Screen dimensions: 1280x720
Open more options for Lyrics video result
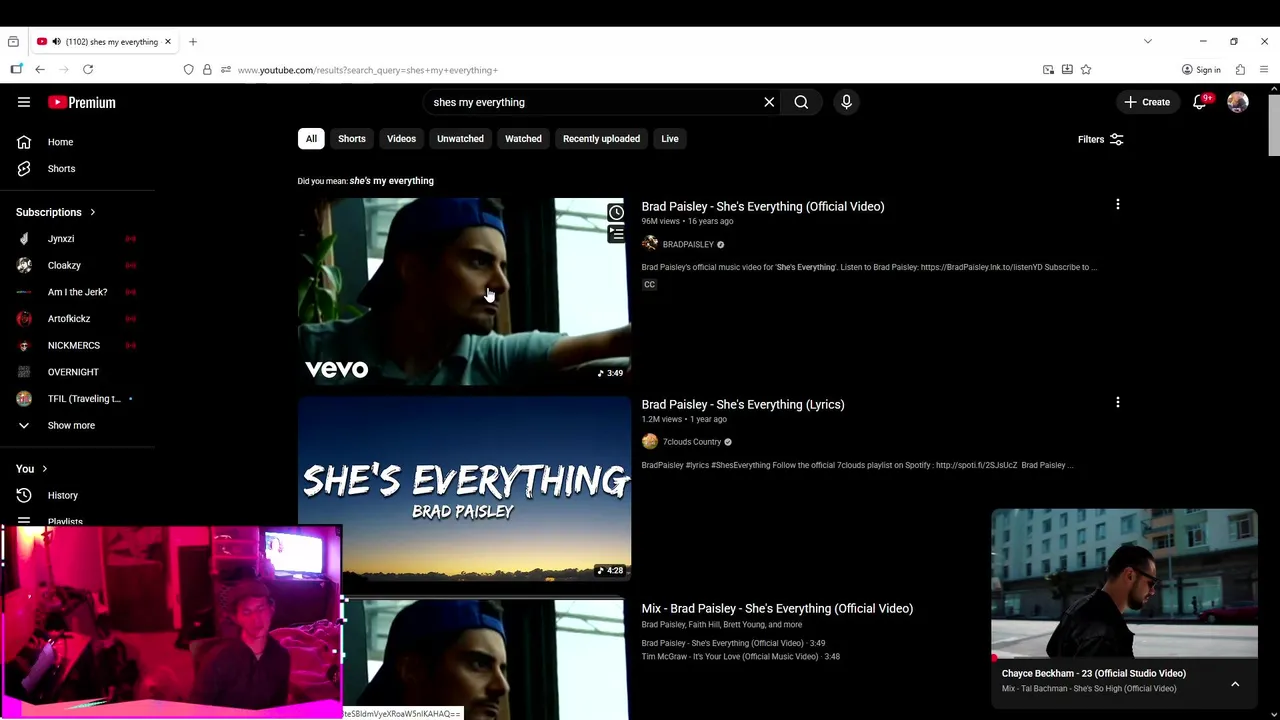[1117, 403]
